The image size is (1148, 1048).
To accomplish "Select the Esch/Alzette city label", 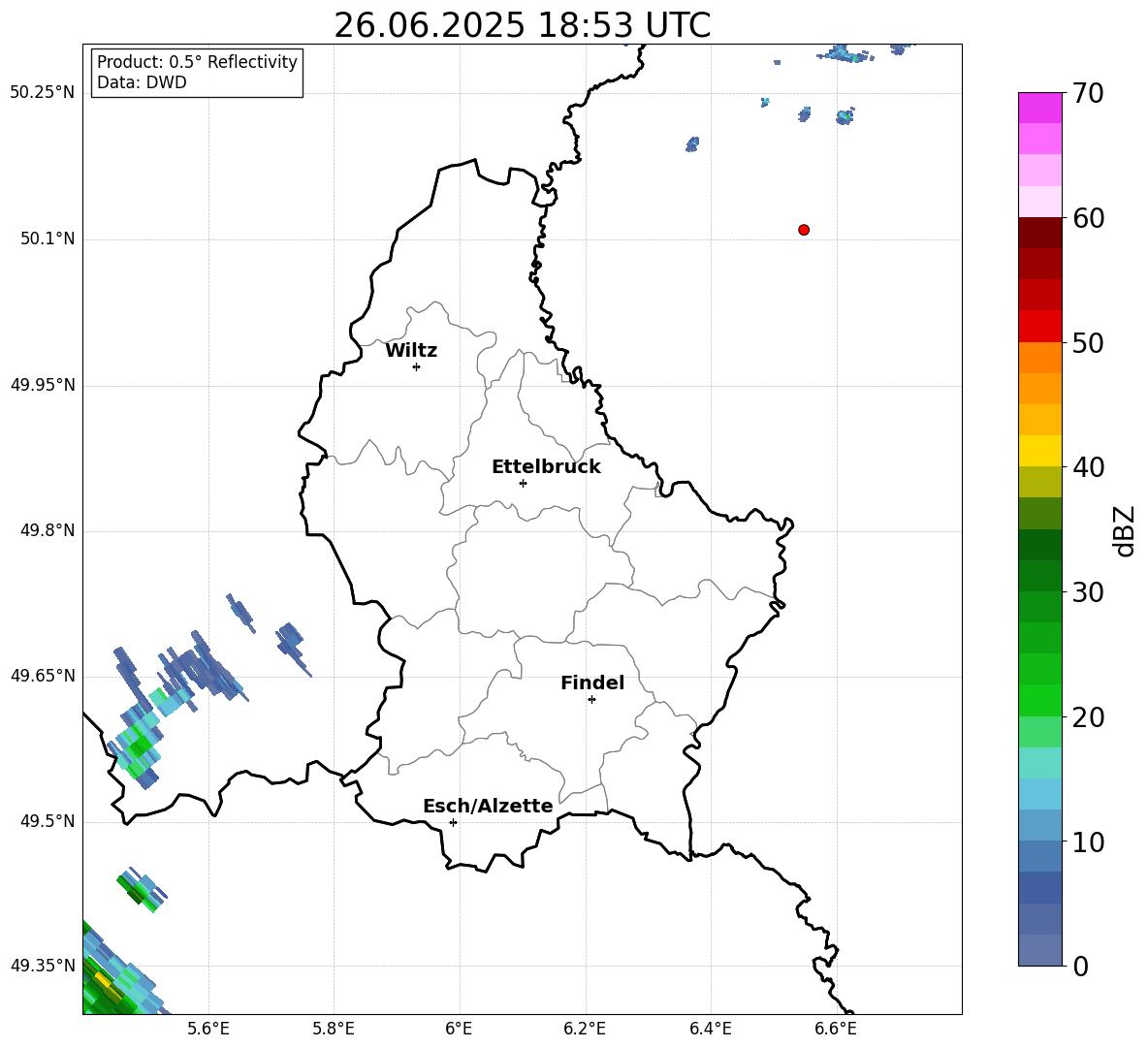I will pyautogui.click(x=488, y=806).
